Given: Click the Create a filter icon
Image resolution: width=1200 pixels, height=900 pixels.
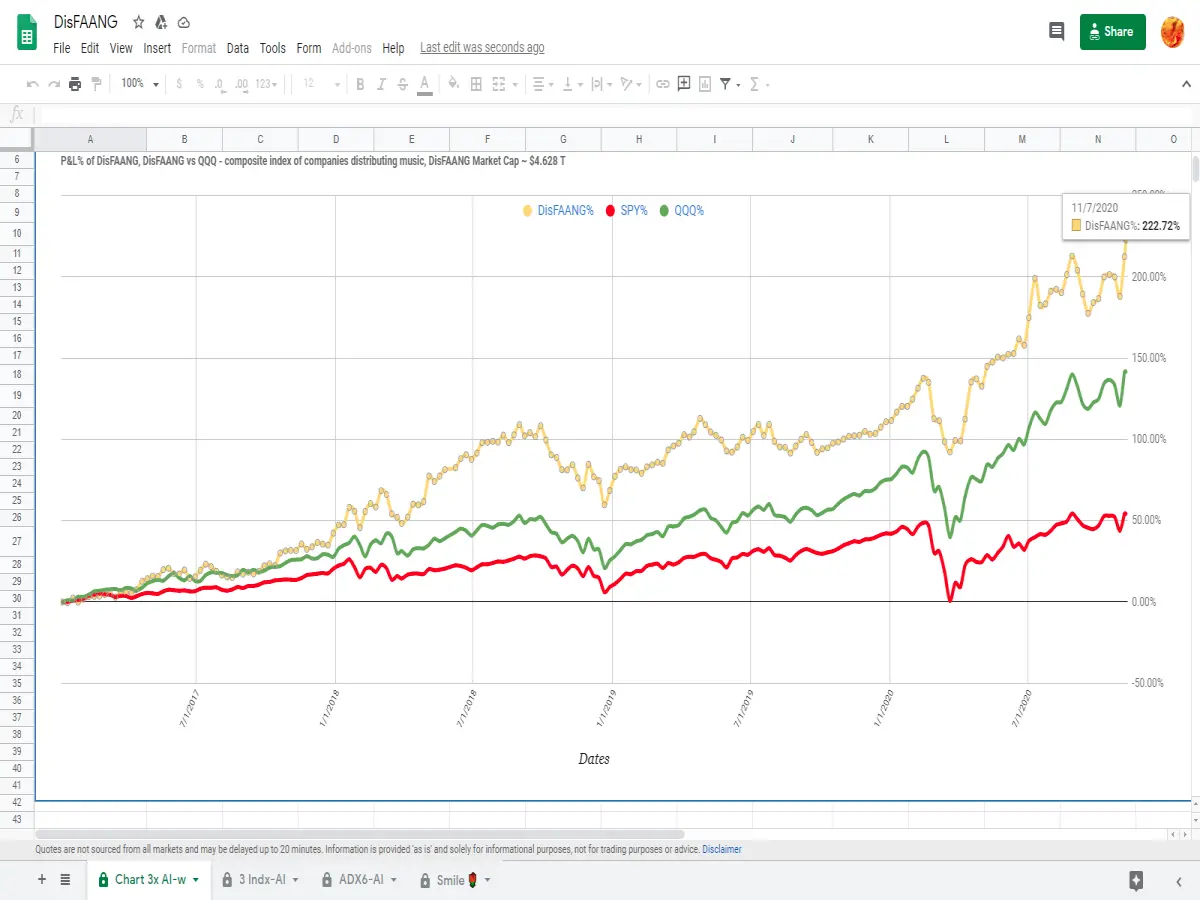Looking at the screenshot, I should click(726, 84).
